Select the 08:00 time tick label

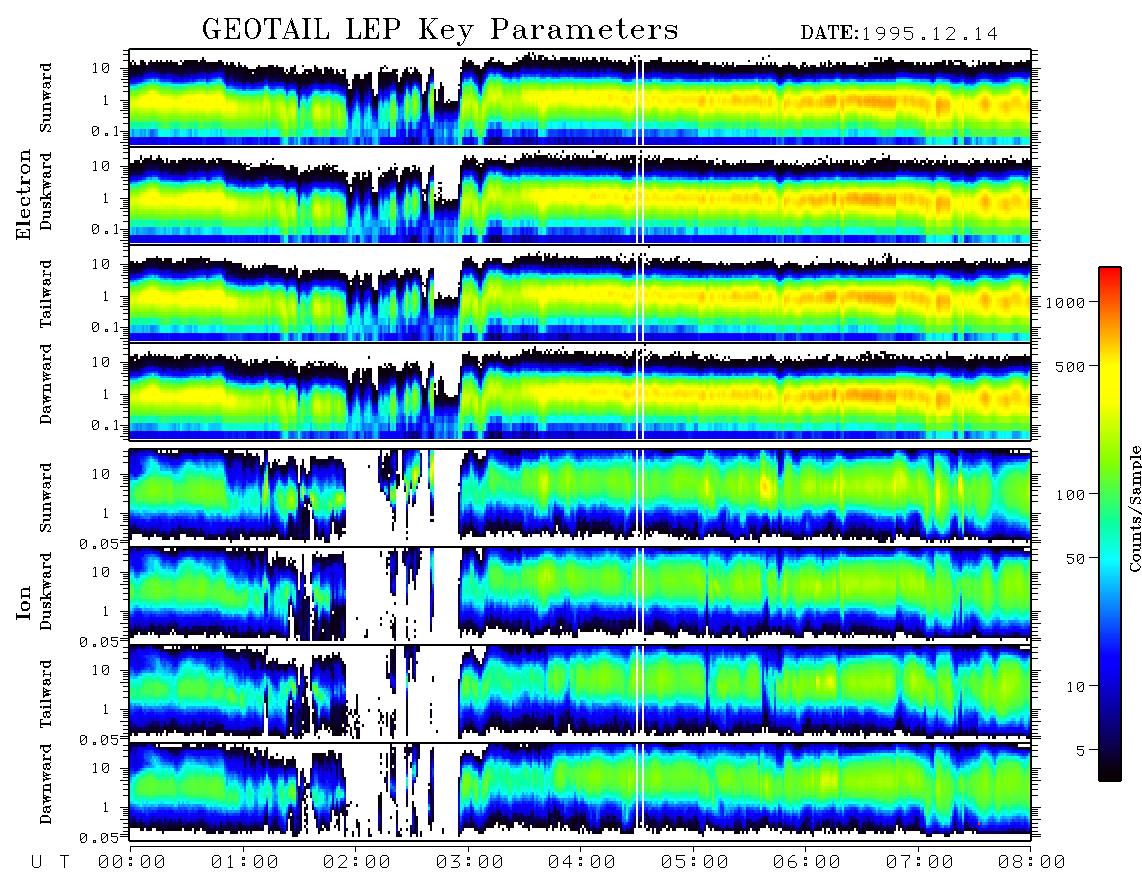[x=1032, y=863]
